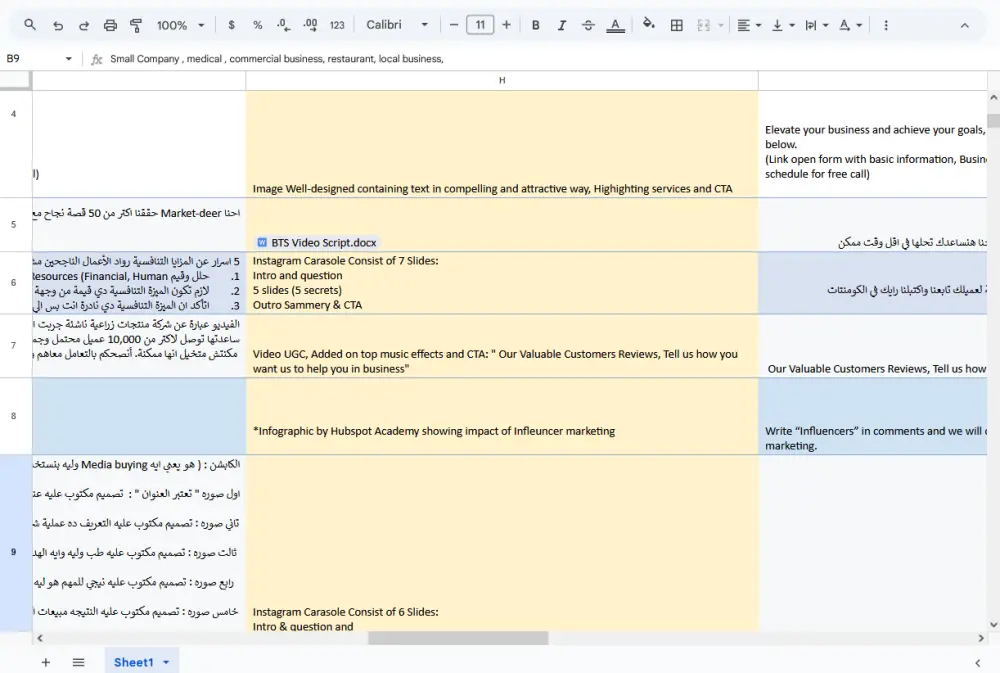This screenshot has height=673, width=1000.
Task: Open more toolbar options menu
Action: coord(886,25)
